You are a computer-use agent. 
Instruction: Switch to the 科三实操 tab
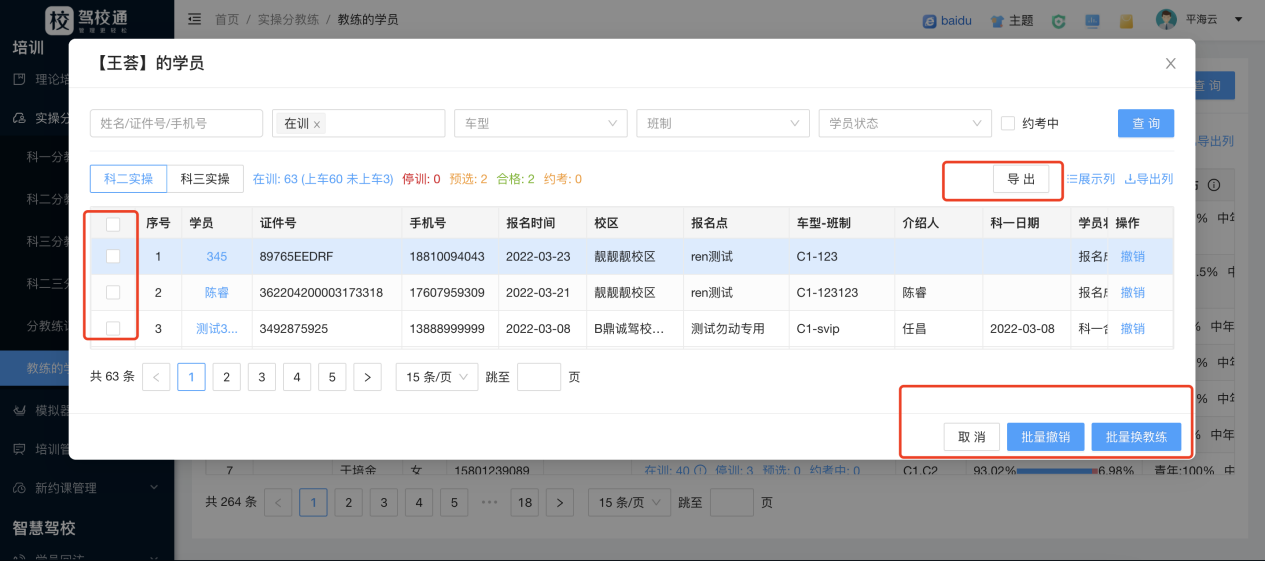[205, 179]
